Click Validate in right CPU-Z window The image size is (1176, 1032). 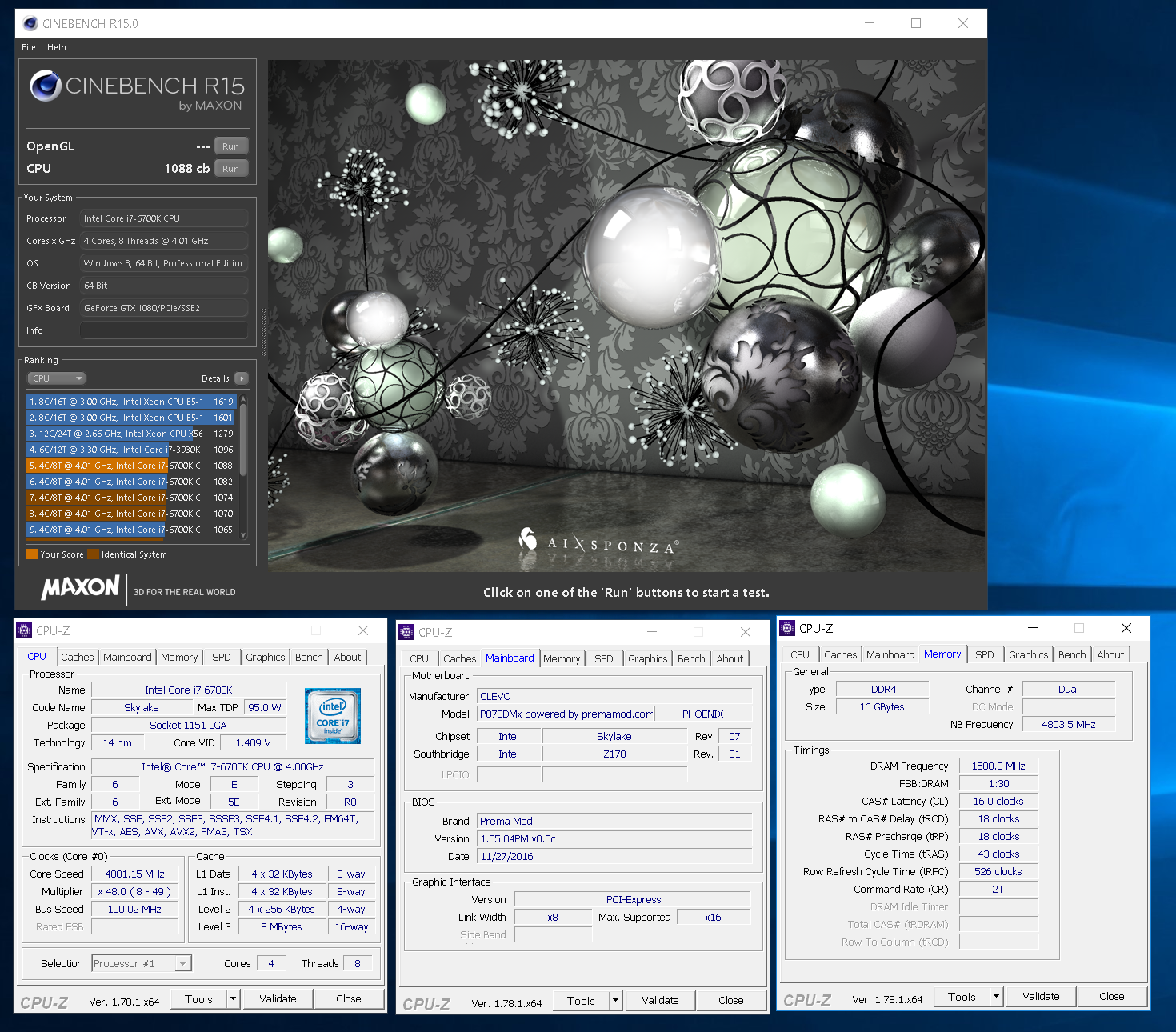tap(1042, 997)
